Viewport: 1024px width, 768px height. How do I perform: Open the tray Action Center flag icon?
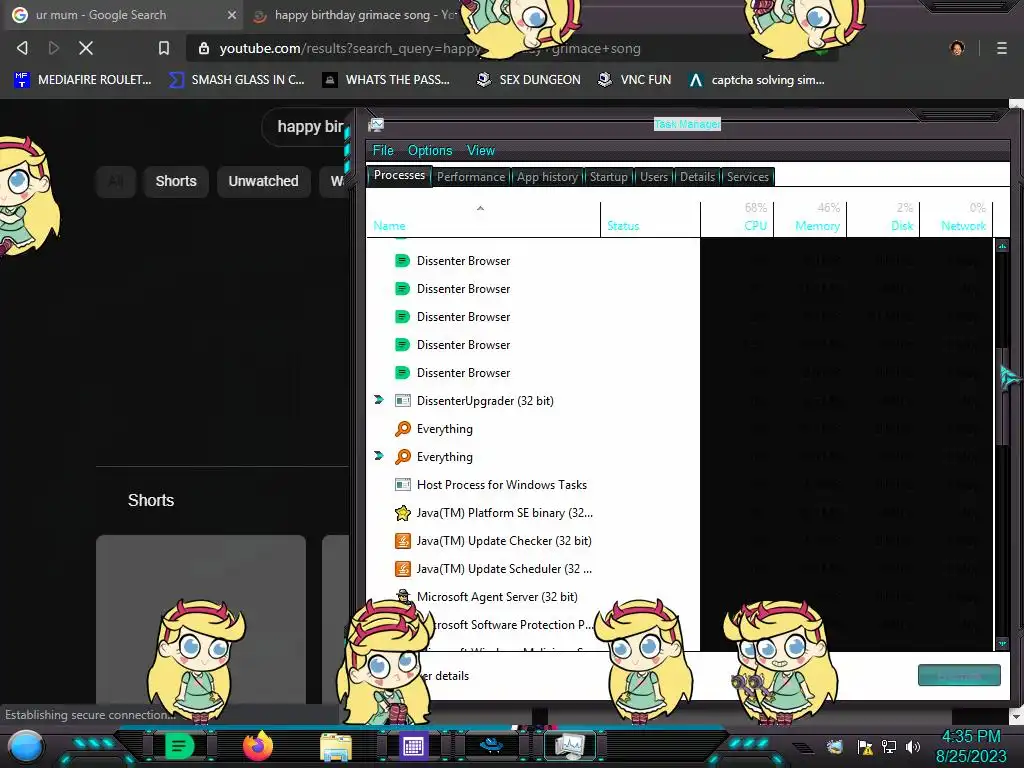[865, 746]
